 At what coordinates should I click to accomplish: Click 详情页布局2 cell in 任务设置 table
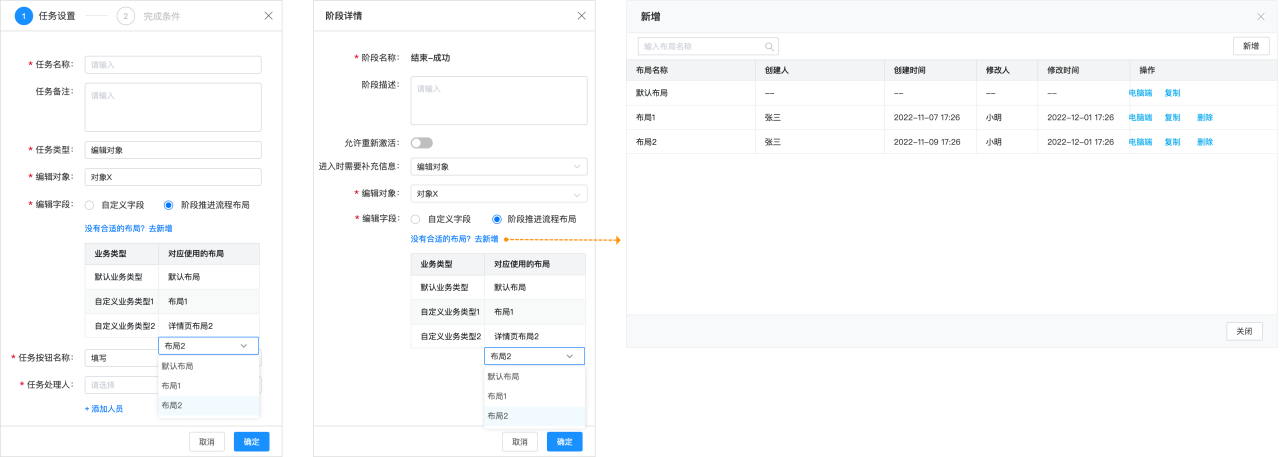point(209,326)
